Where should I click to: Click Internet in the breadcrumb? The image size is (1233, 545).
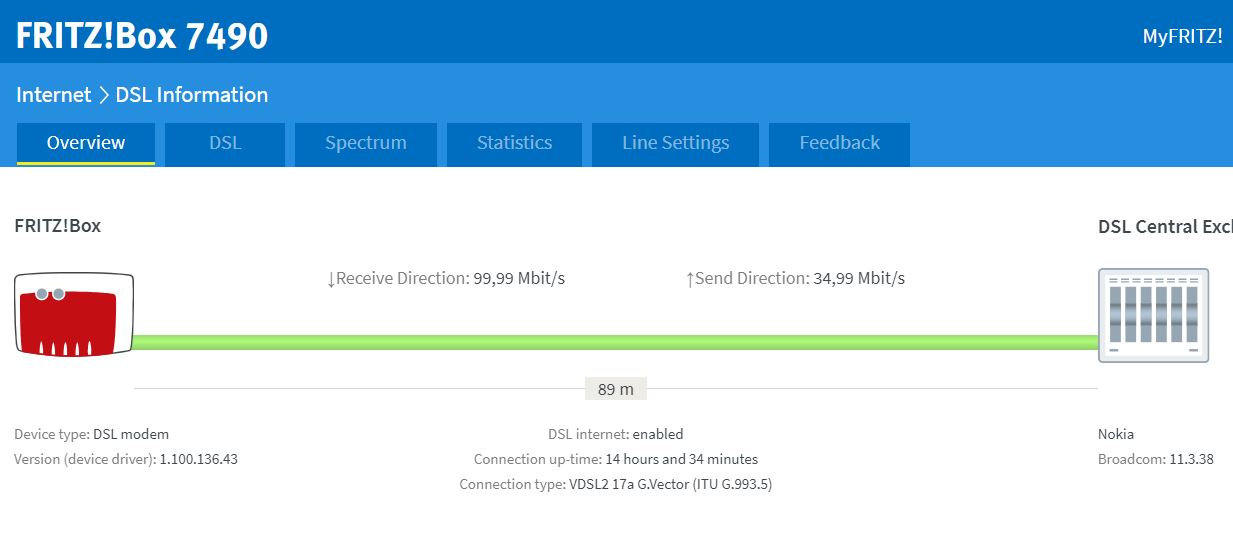pos(53,95)
